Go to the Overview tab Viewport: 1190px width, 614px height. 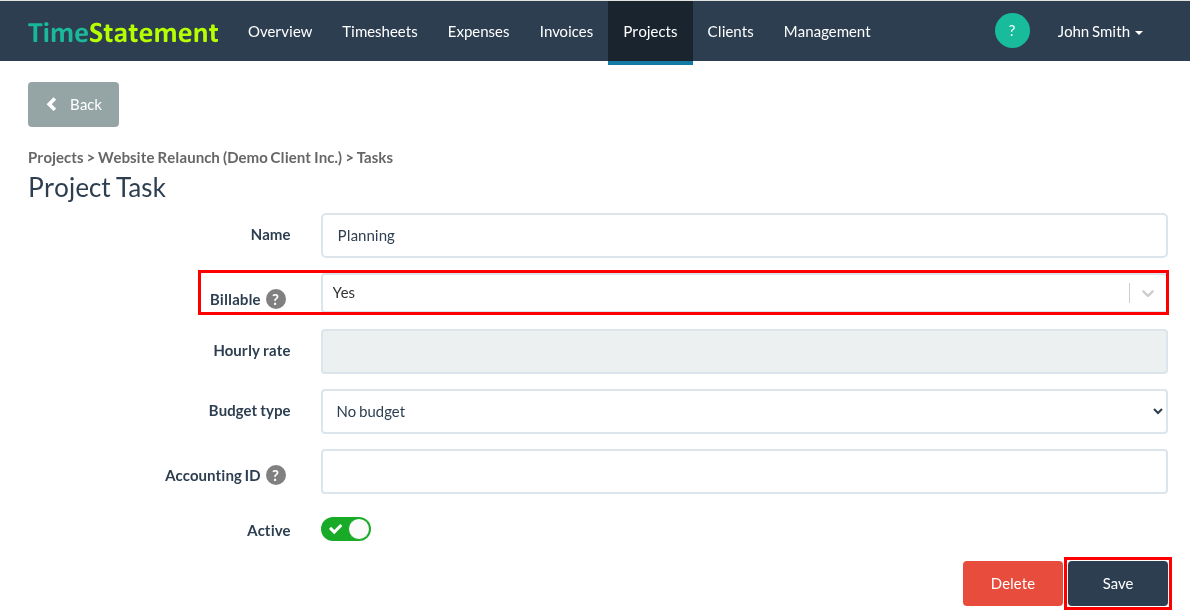280,32
